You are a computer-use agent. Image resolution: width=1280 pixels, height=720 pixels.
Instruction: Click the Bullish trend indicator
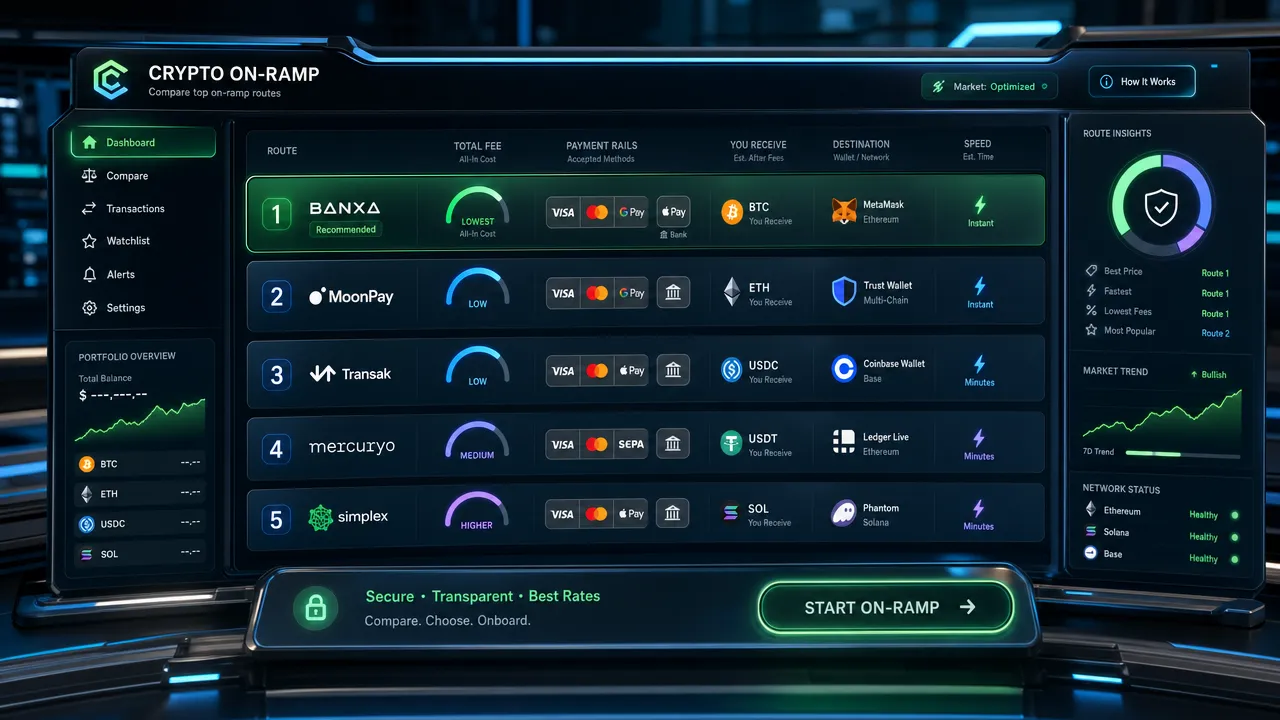pyautogui.click(x=1208, y=375)
